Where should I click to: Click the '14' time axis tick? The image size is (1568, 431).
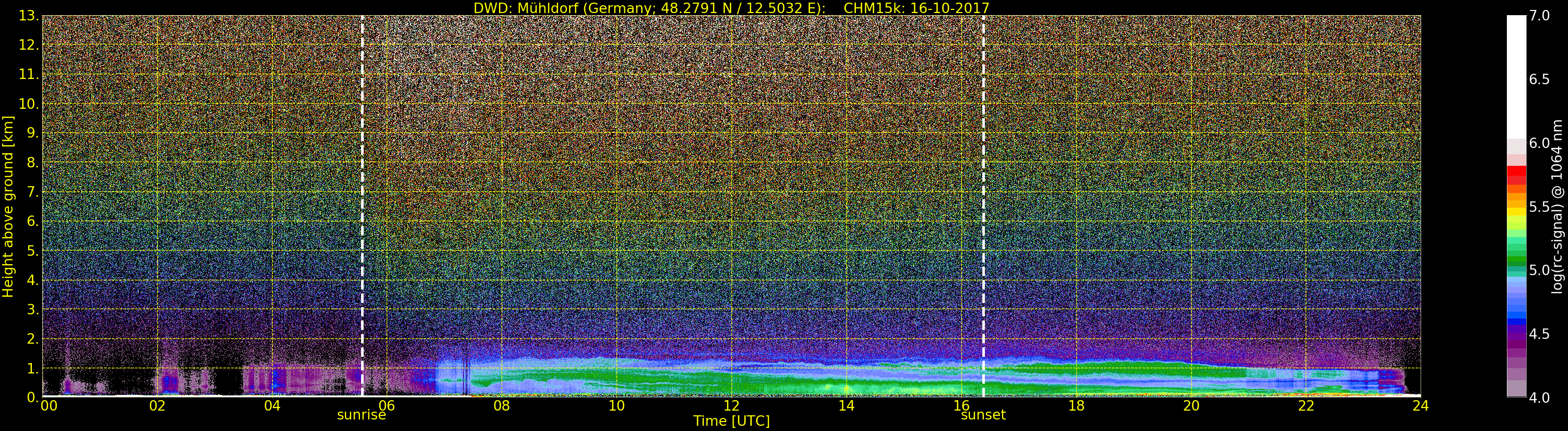pyautogui.click(x=846, y=405)
